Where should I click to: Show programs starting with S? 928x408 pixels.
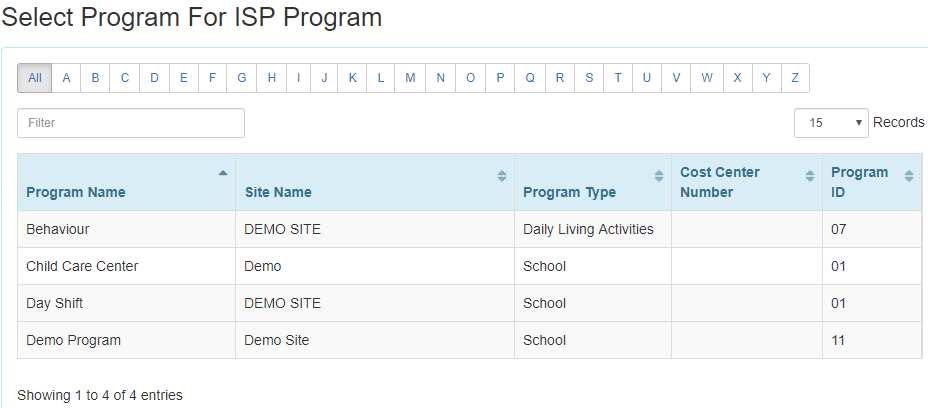(589, 78)
